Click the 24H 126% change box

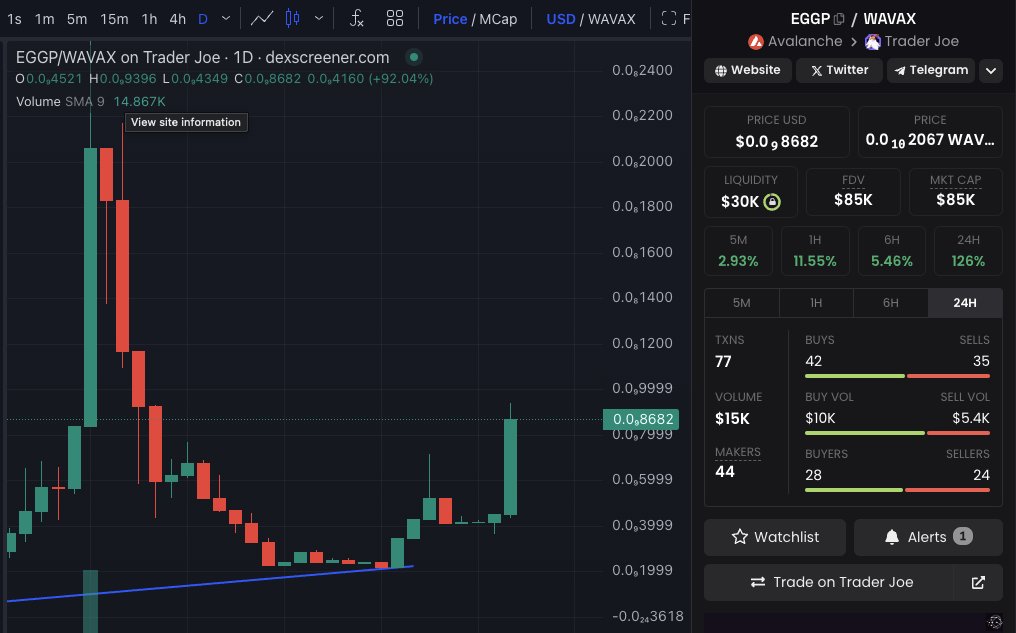click(x=968, y=251)
